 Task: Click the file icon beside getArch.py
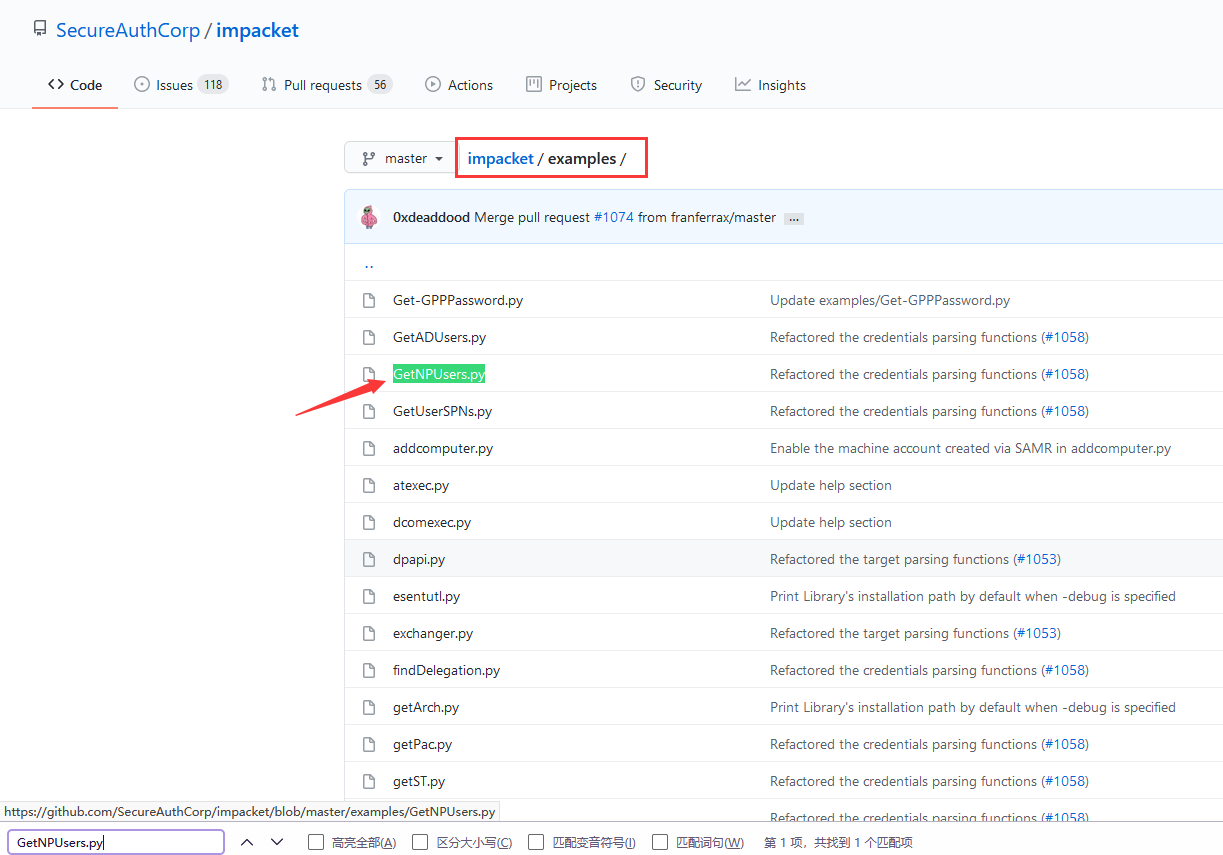[369, 707]
